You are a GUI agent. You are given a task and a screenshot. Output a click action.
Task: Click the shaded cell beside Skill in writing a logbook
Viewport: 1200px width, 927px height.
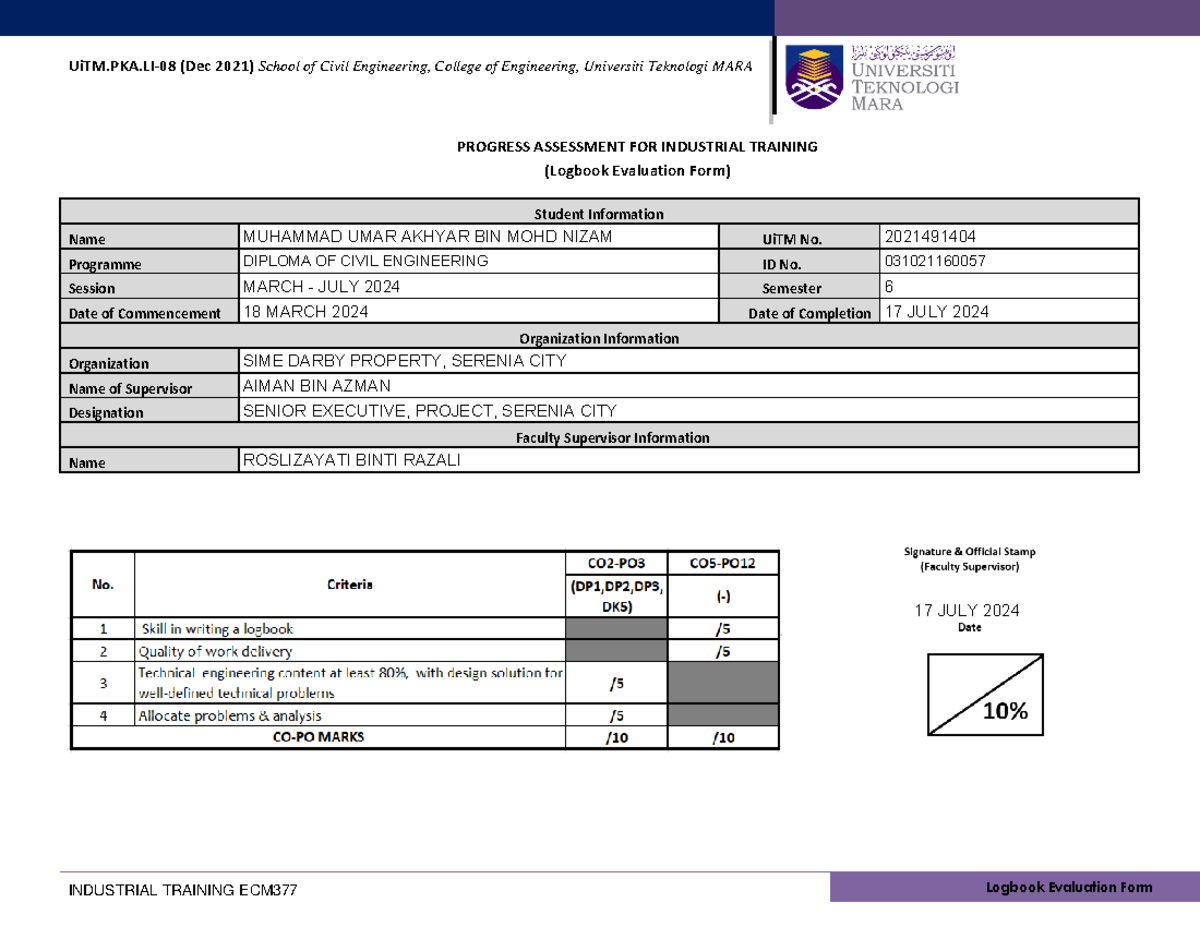tap(616, 628)
